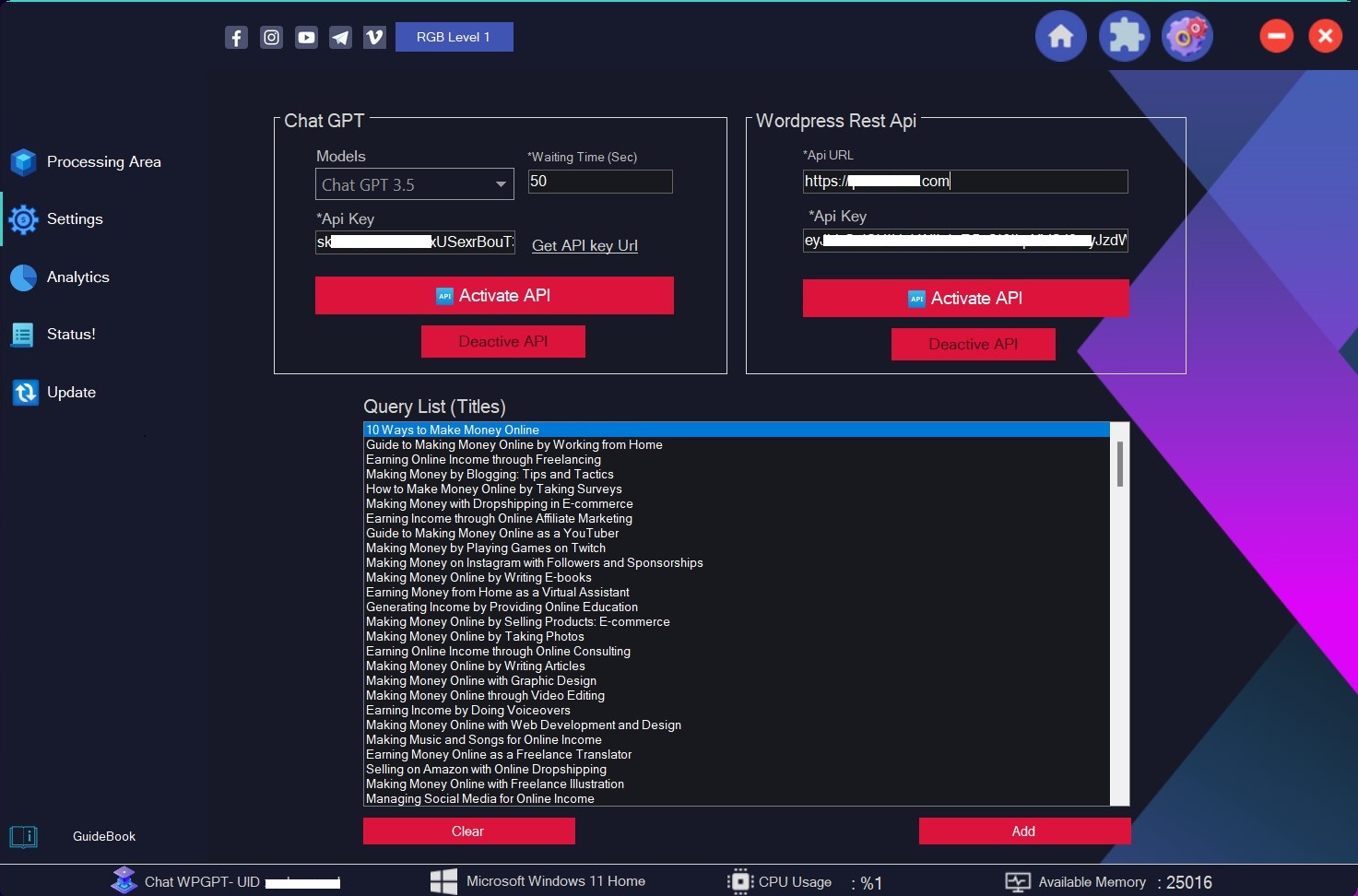Viewport: 1358px width, 896px height.
Task: Activate the Wordpress Rest API
Action: pos(966,299)
